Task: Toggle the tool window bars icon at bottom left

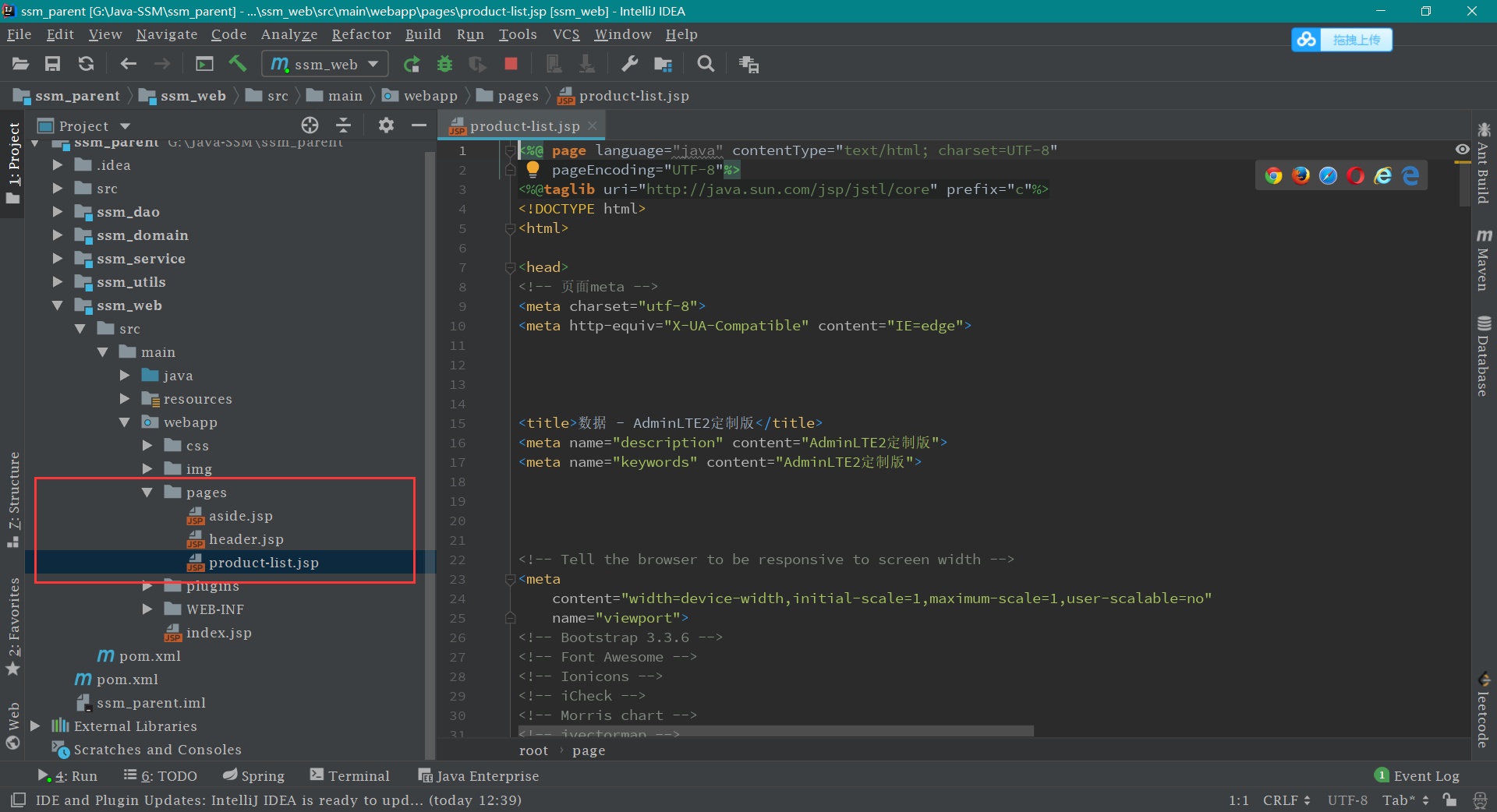Action: click(19, 800)
